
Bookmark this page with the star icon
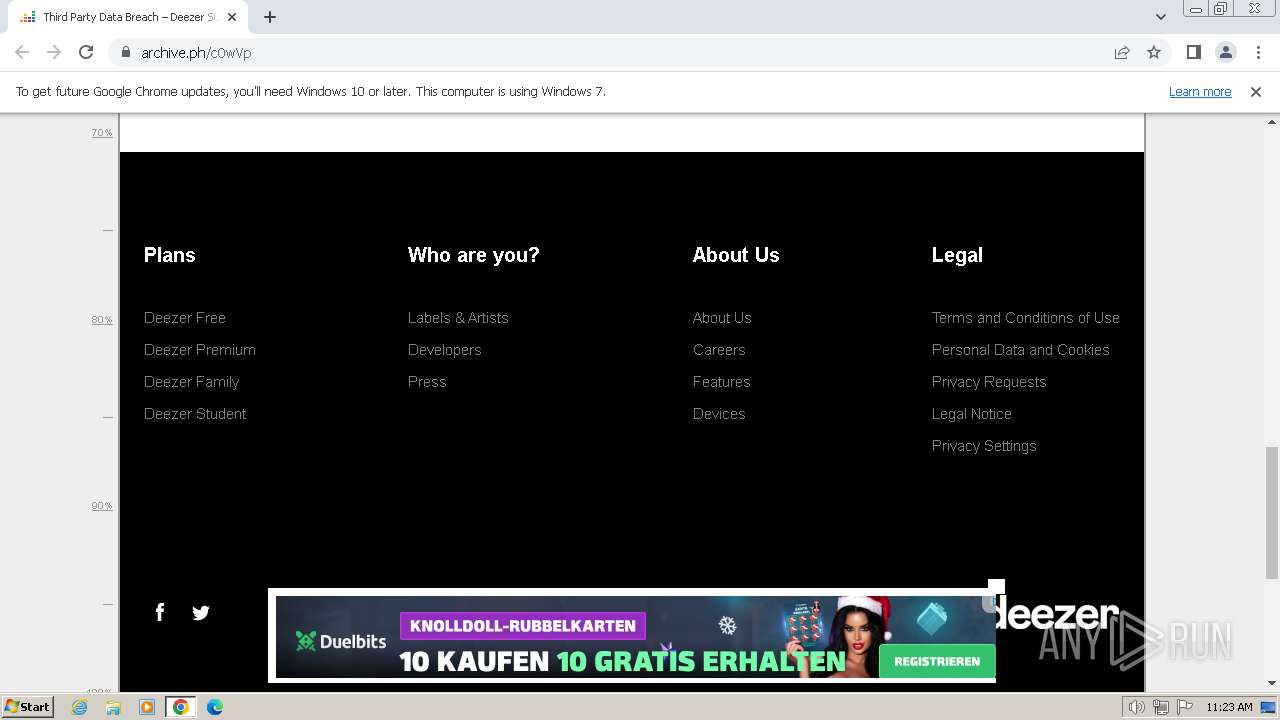1154,52
